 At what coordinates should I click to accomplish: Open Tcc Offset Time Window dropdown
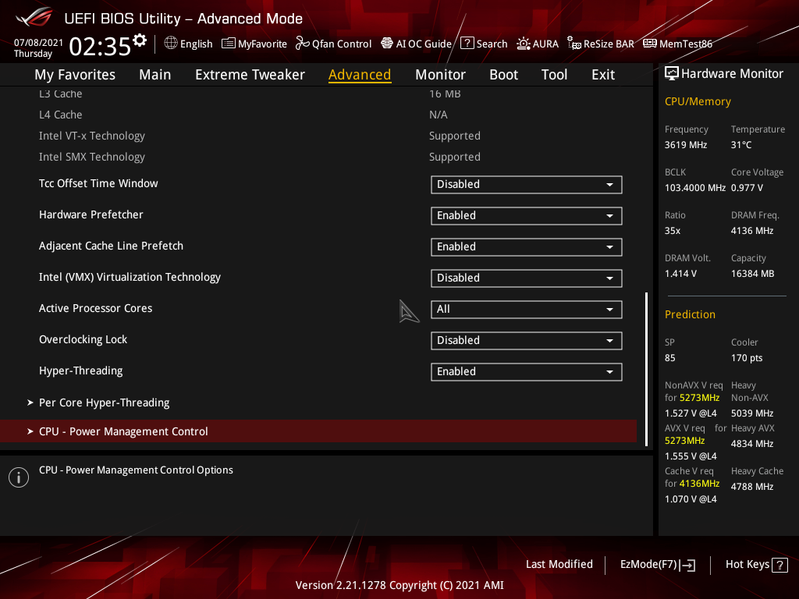[526, 184]
